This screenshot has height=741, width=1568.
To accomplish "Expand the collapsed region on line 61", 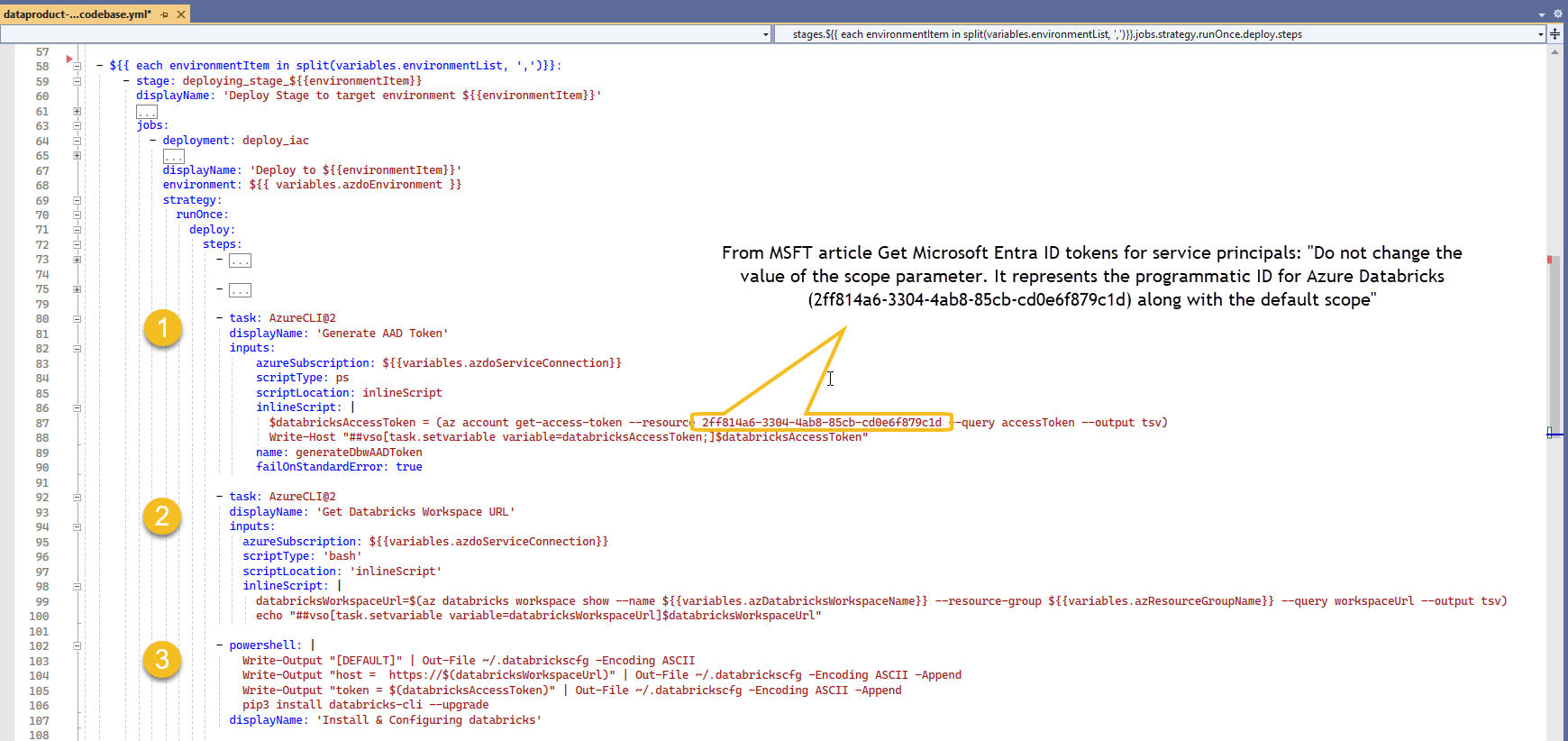I will 77,112.
